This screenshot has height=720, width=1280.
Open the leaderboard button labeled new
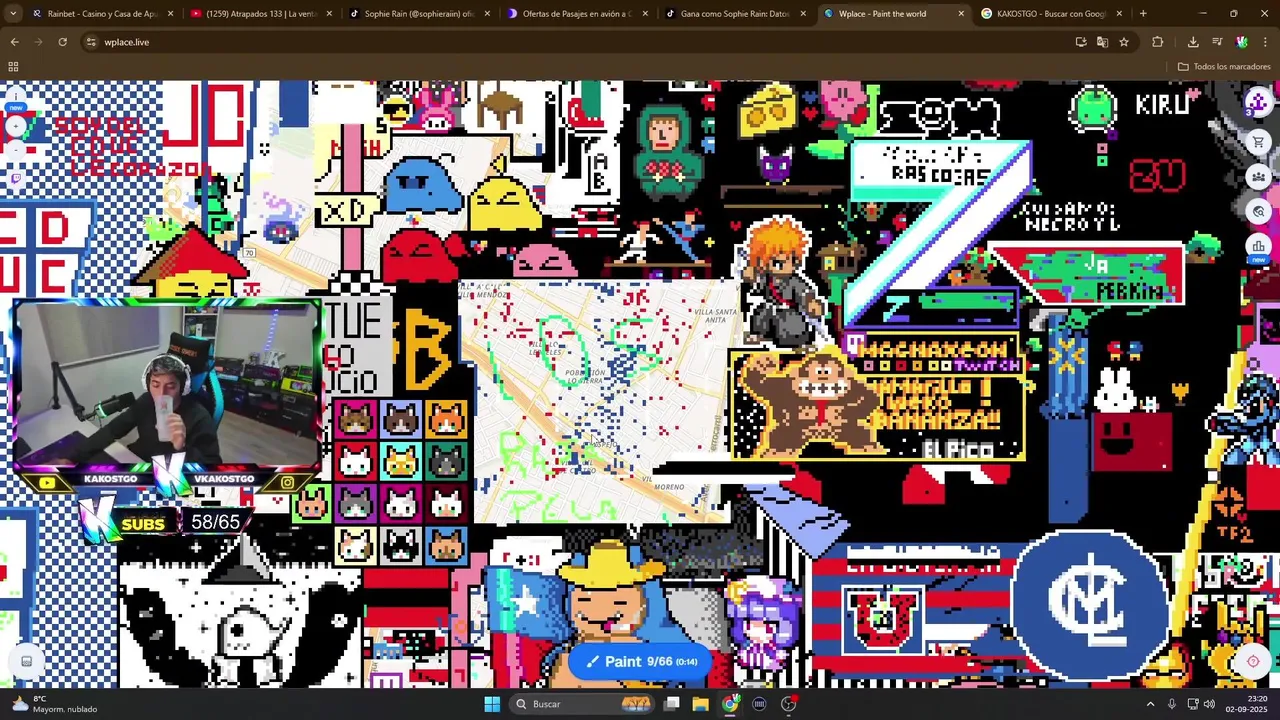[1258, 246]
